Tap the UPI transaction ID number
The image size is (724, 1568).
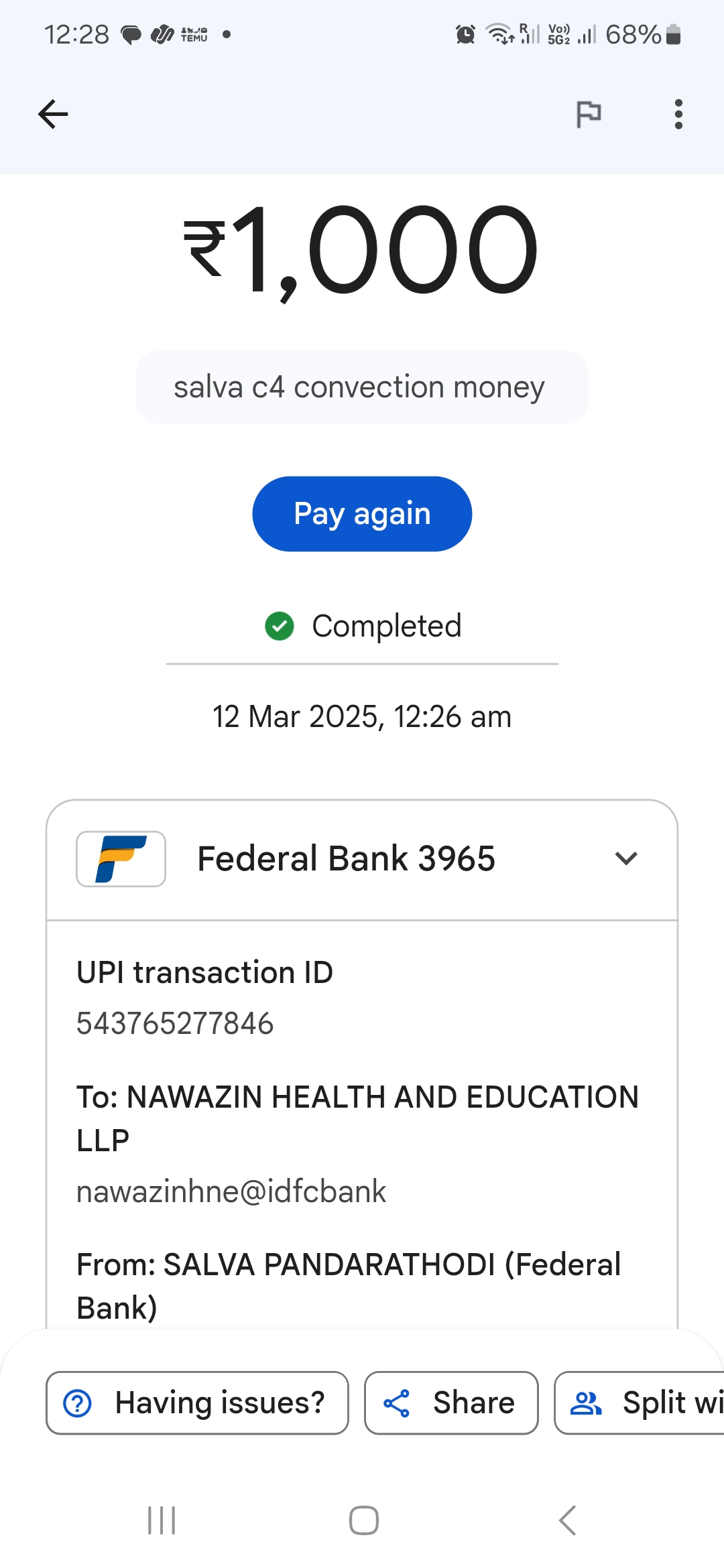pos(175,1024)
